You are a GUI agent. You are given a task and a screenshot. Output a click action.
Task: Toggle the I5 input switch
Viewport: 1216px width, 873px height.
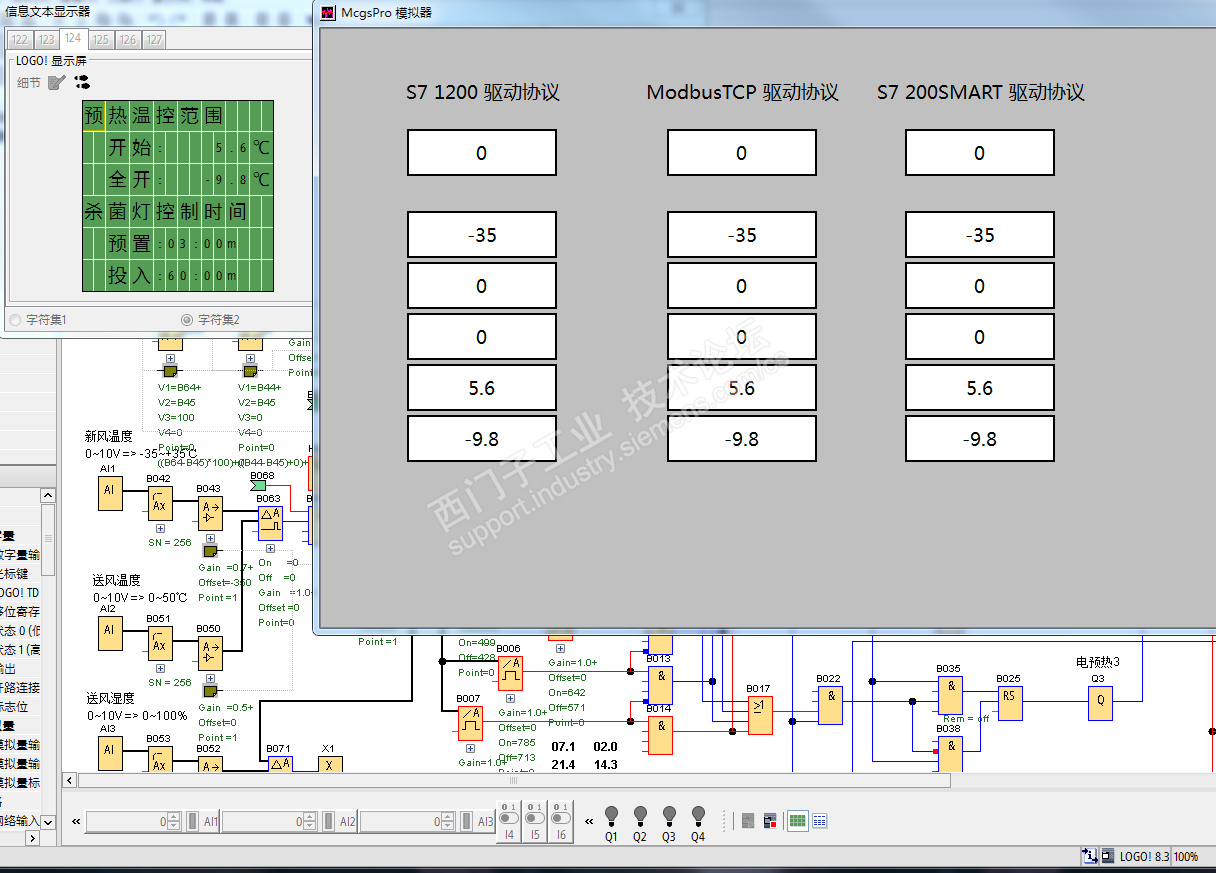coord(535,818)
